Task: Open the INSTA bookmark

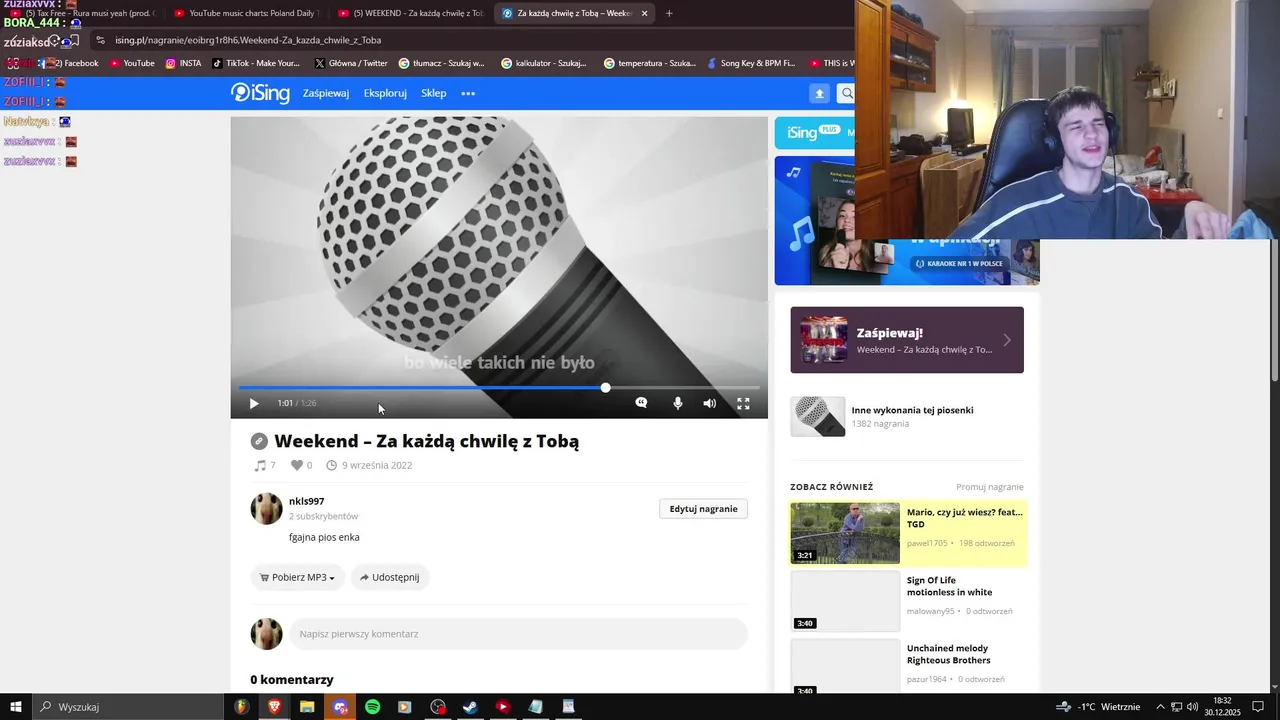Action: tap(184, 63)
